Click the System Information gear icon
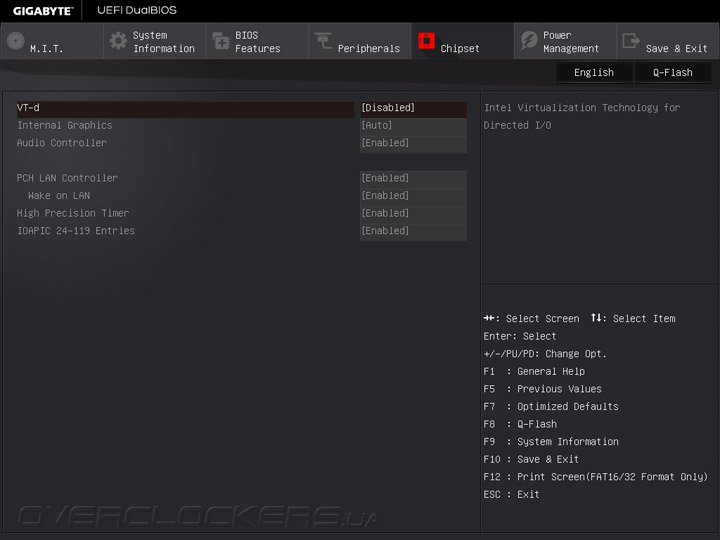 [118, 41]
